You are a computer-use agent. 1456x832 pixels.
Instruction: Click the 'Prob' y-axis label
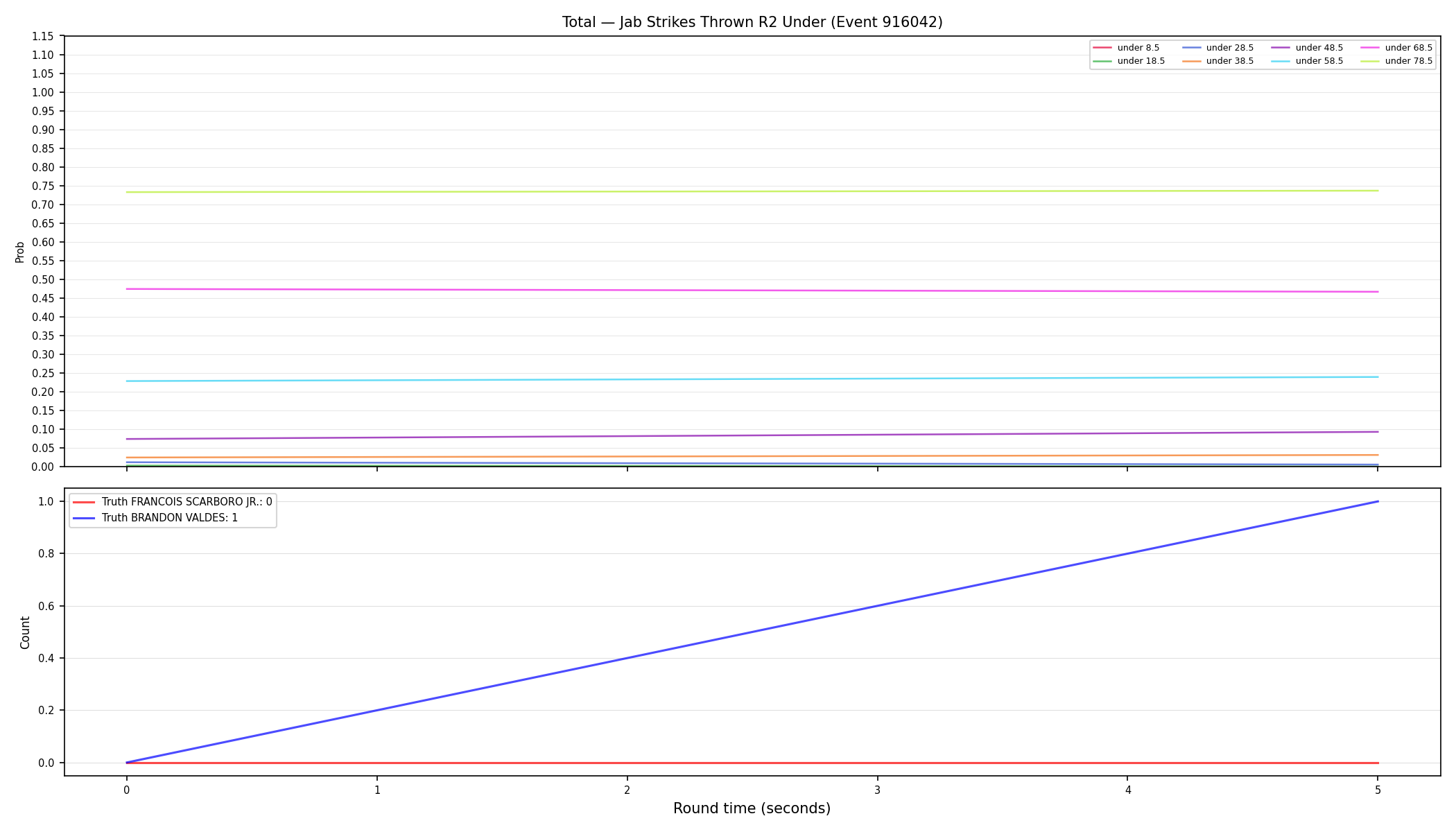[20, 252]
